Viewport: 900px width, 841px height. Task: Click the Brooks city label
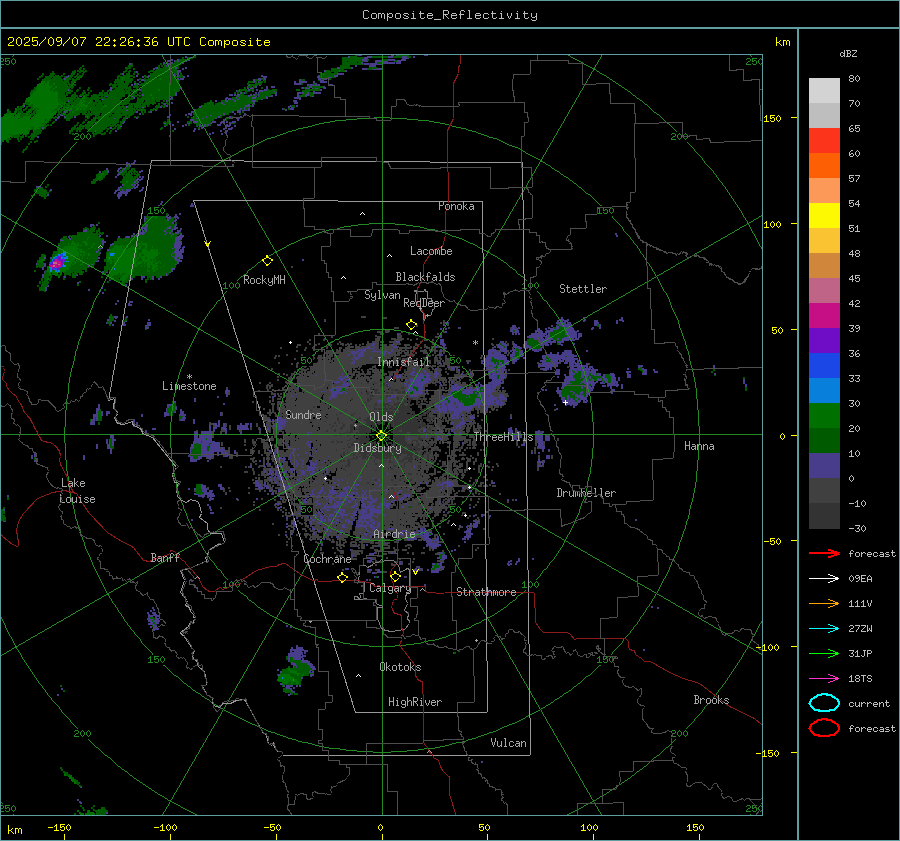711,700
